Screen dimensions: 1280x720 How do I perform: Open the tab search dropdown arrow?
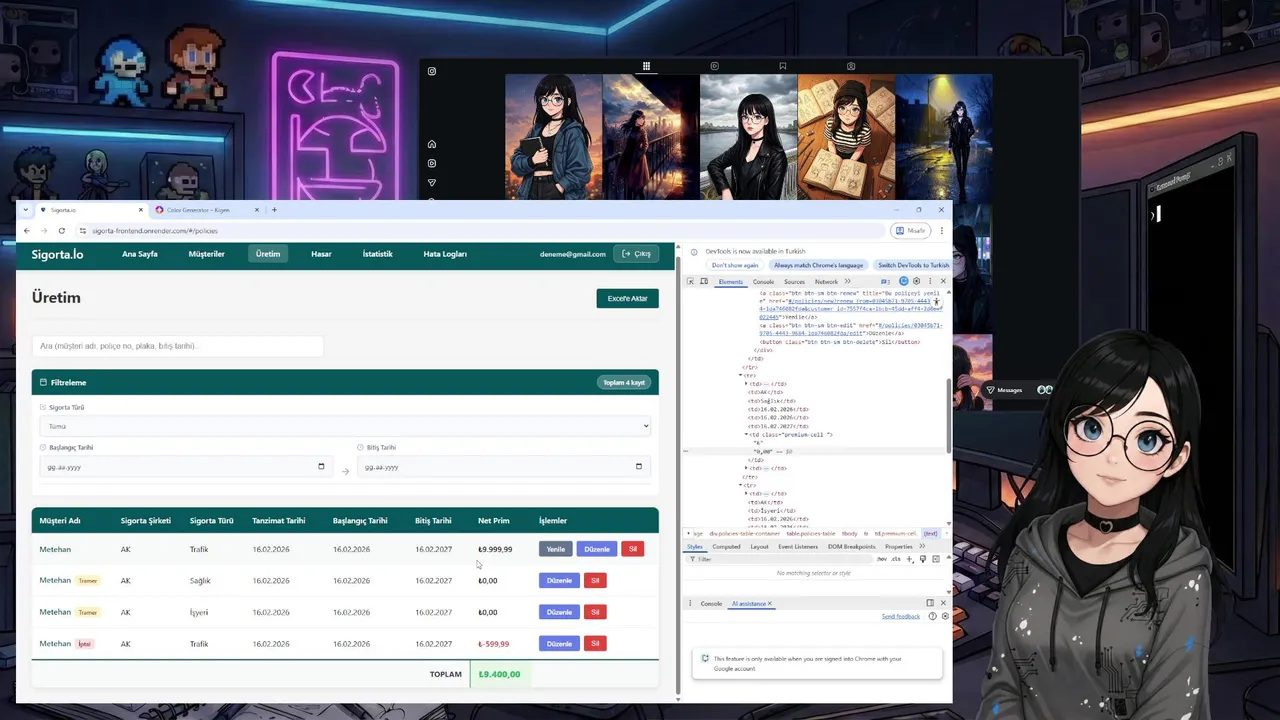coord(27,210)
